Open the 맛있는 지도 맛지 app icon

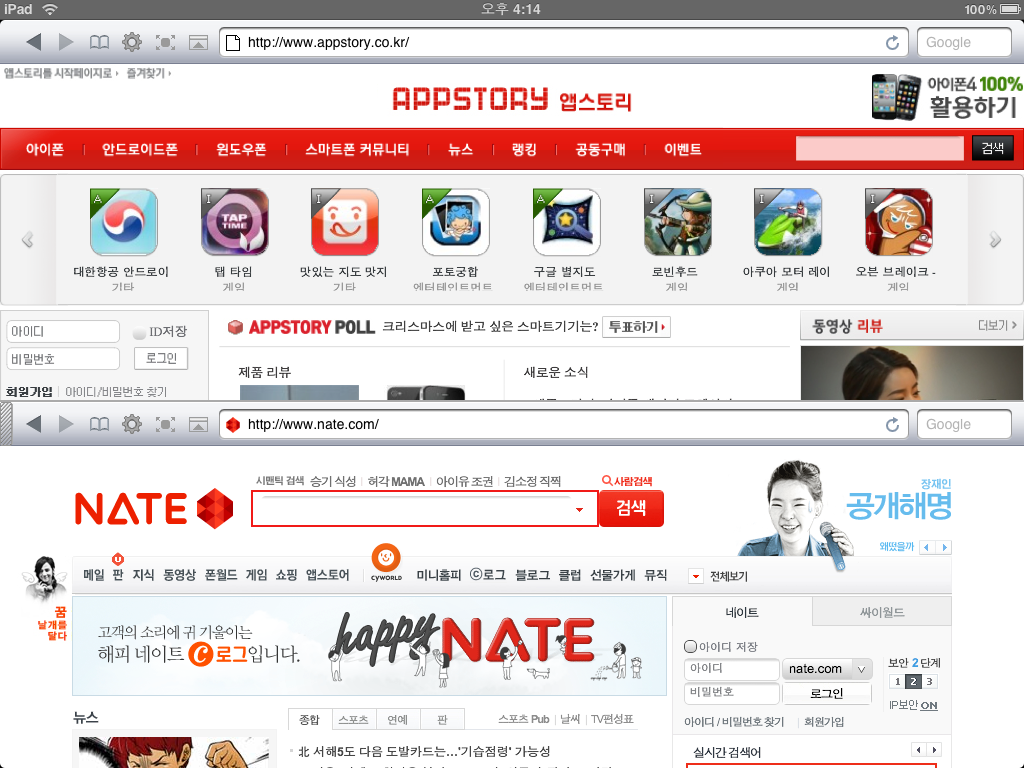coord(345,222)
